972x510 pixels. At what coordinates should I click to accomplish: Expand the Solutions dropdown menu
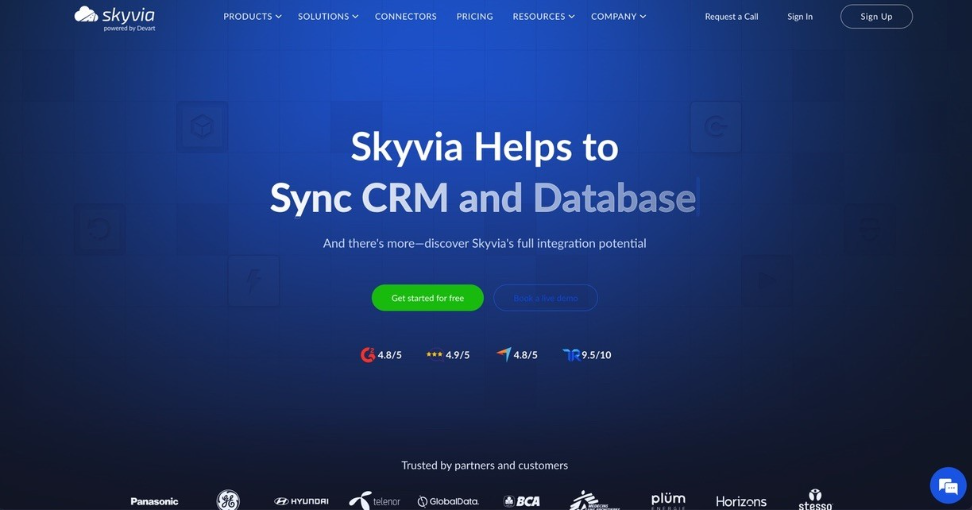click(x=328, y=17)
